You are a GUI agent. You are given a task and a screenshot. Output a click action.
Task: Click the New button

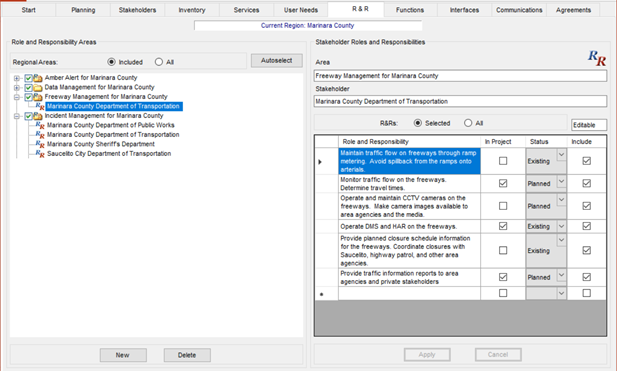pos(123,355)
